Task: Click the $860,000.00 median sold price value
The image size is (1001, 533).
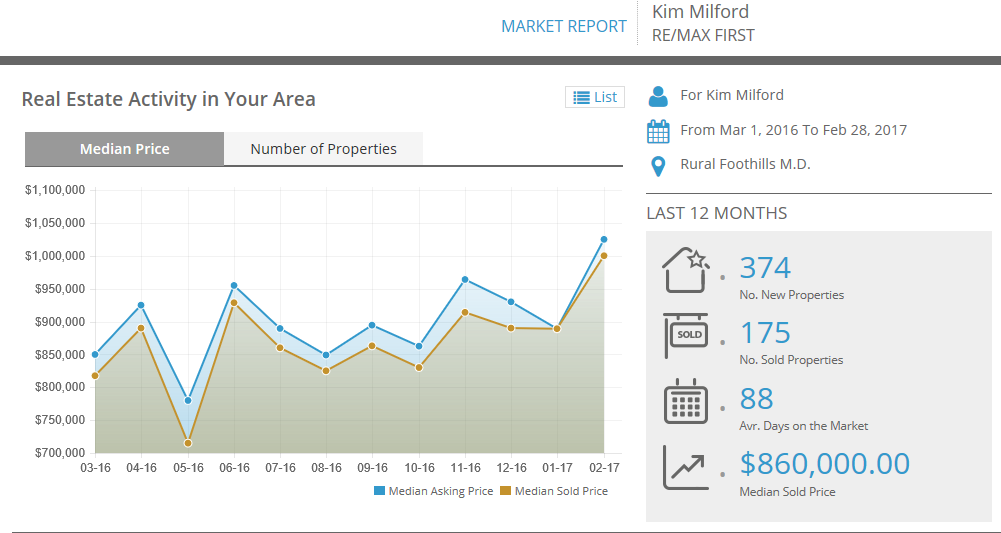Action: click(x=824, y=464)
